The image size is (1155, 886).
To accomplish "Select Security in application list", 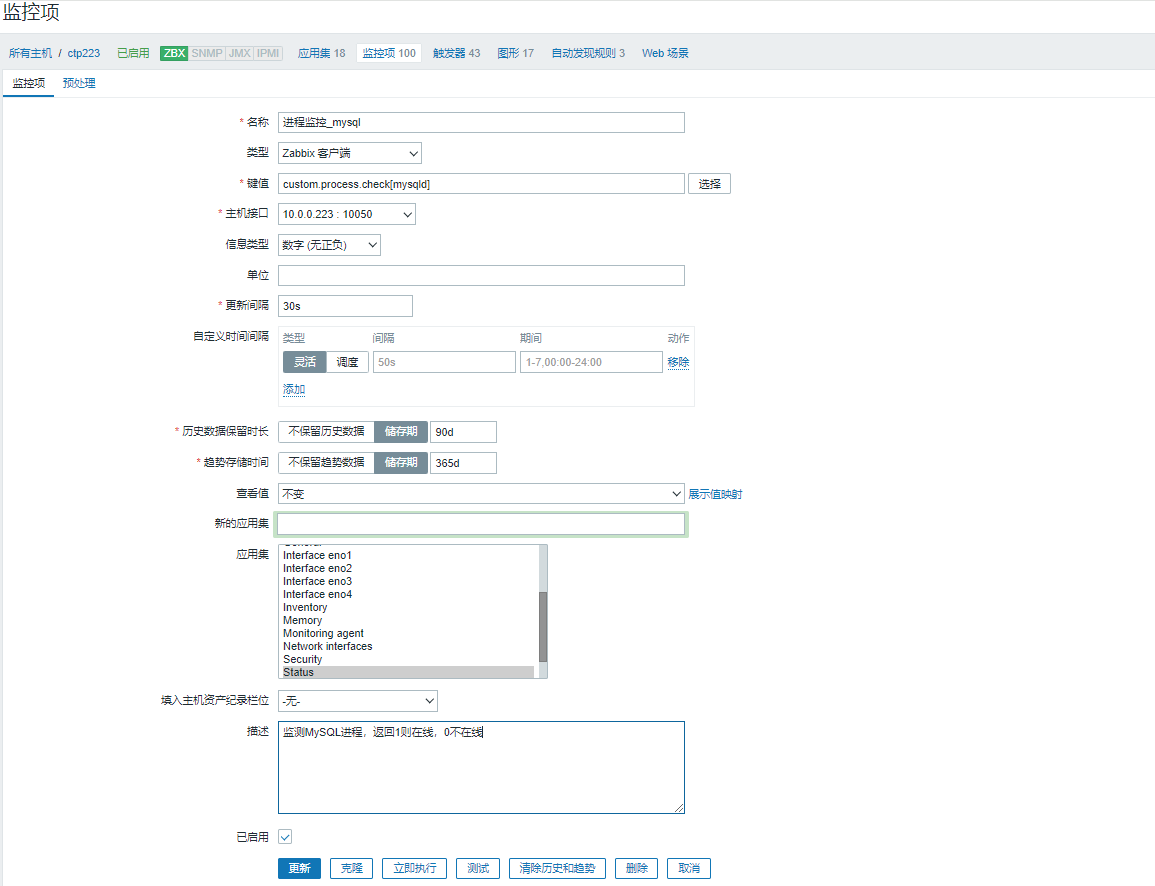I will point(408,659).
